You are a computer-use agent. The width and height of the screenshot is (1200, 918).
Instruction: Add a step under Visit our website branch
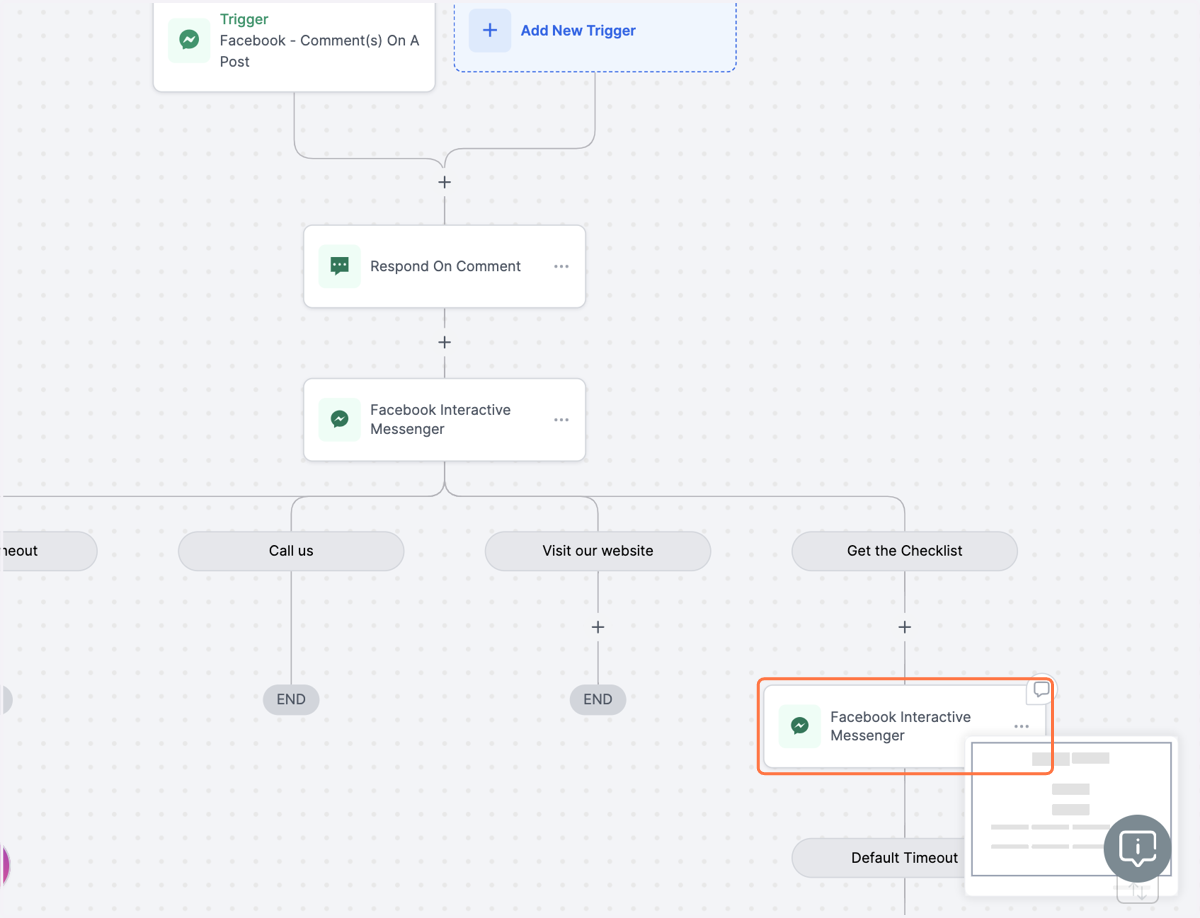click(x=598, y=627)
